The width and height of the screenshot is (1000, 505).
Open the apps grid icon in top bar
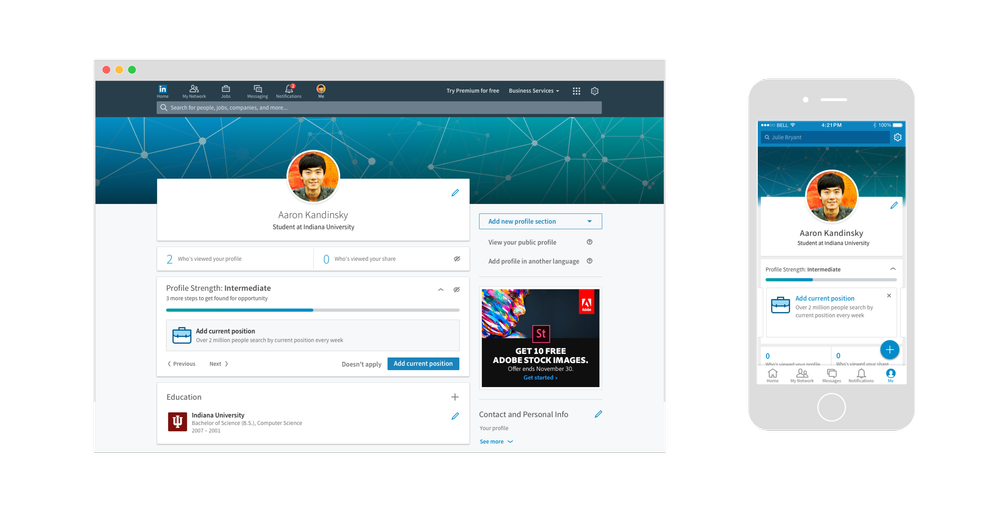(577, 91)
